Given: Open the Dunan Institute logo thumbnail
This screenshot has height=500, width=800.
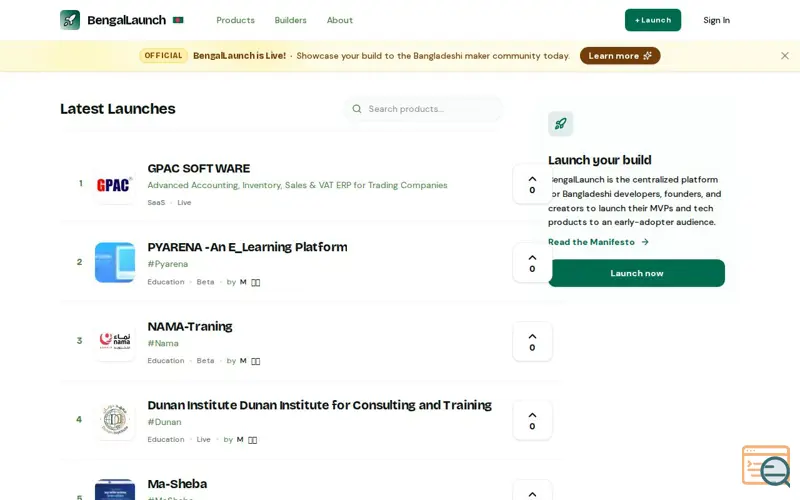Looking at the screenshot, I should pos(115,419).
